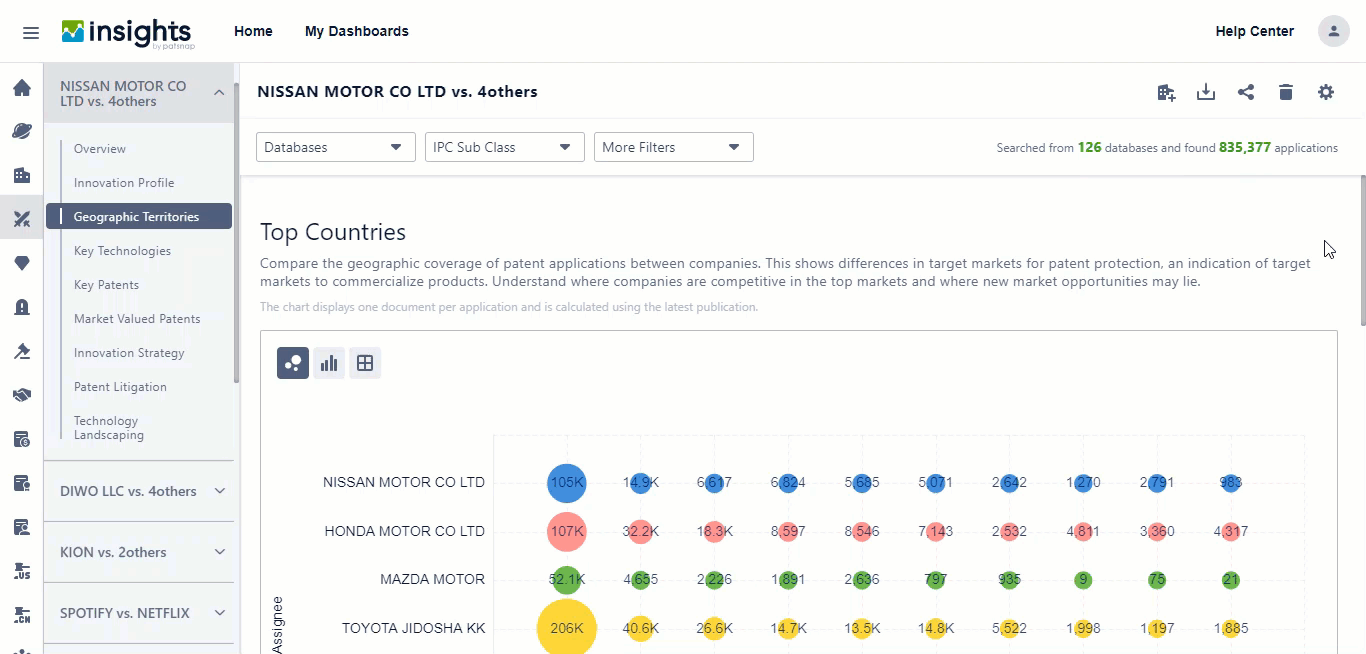
Task: Open the Databases filter dropdown
Action: tap(335, 146)
